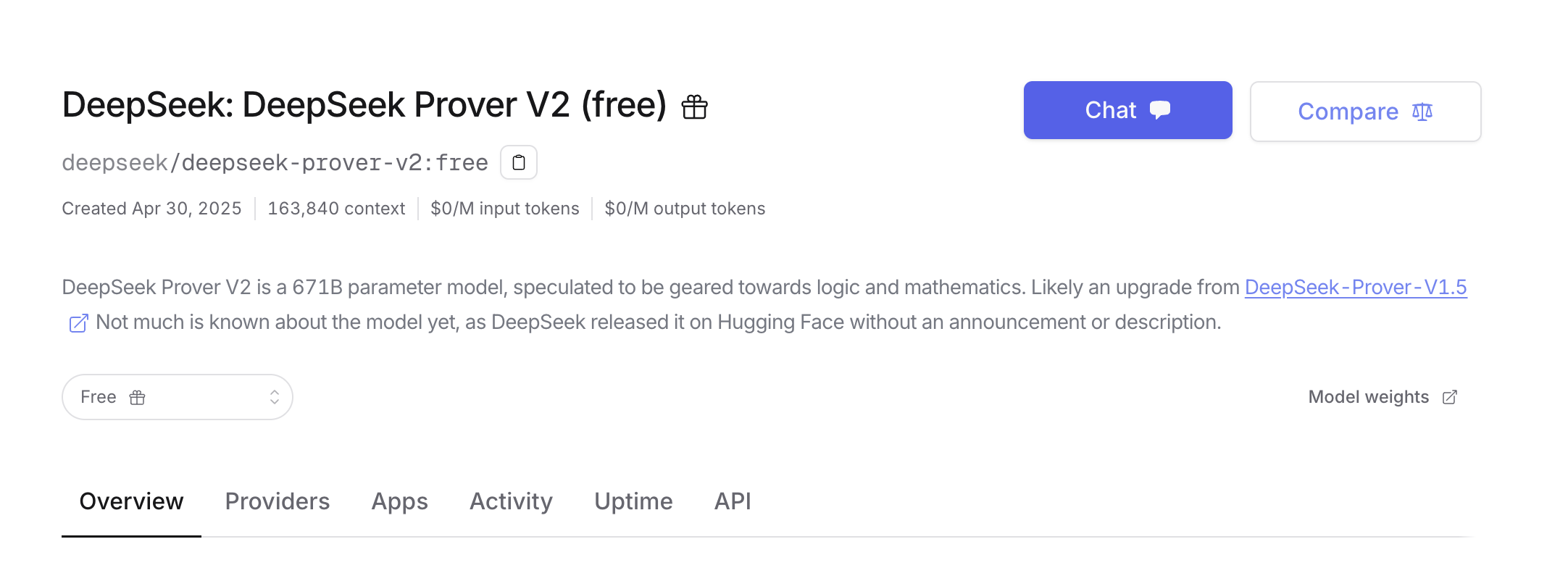The height and width of the screenshot is (568, 1568).
Task: View the Activity tab
Action: 511,501
